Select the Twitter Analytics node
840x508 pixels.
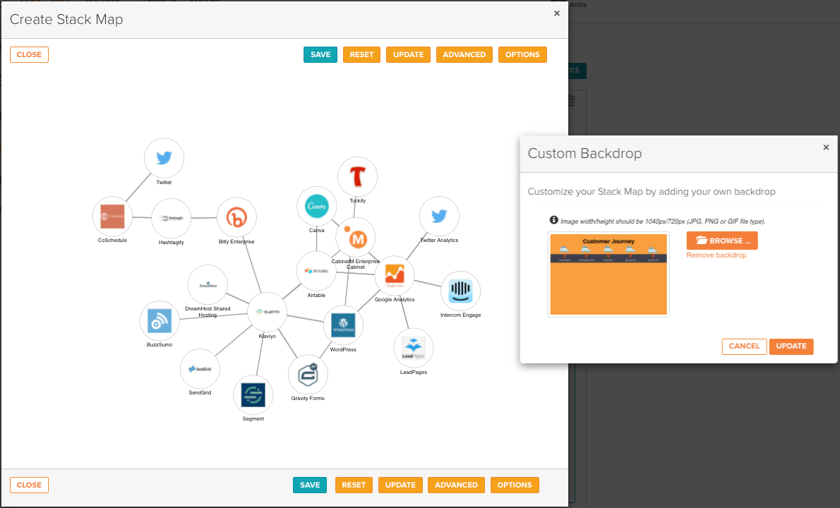click(x=439, y=216)
